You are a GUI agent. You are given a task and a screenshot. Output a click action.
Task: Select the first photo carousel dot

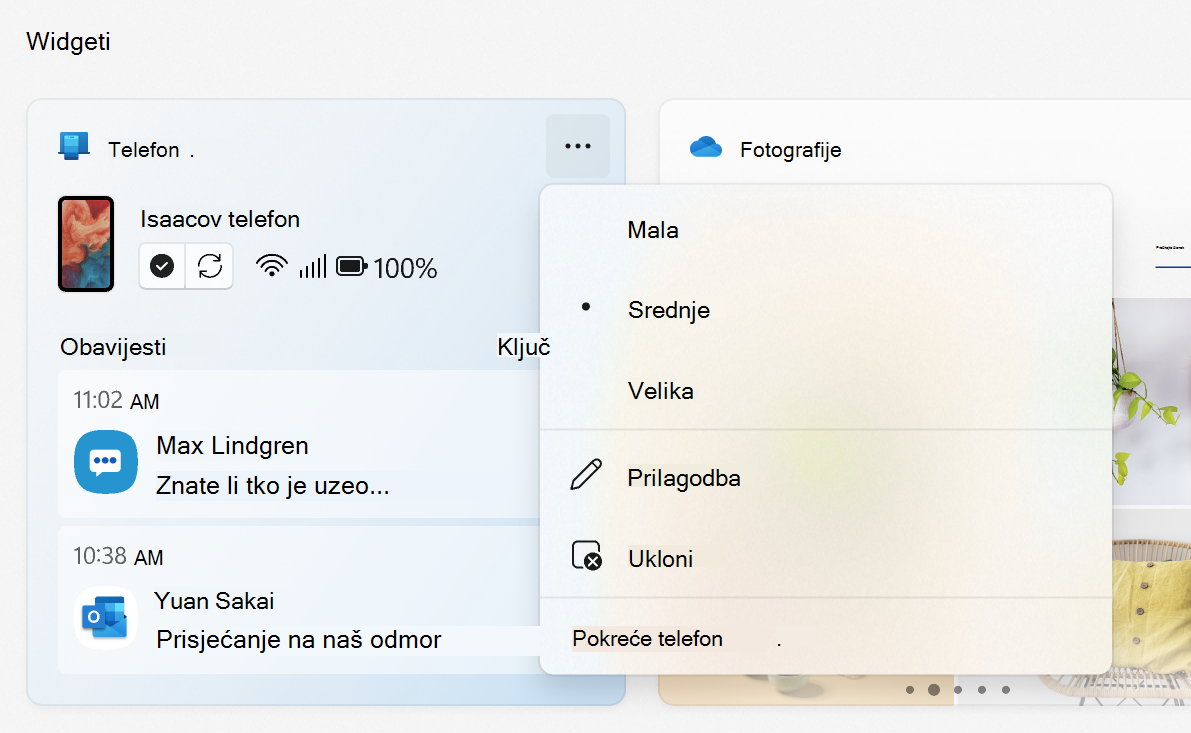910,690
